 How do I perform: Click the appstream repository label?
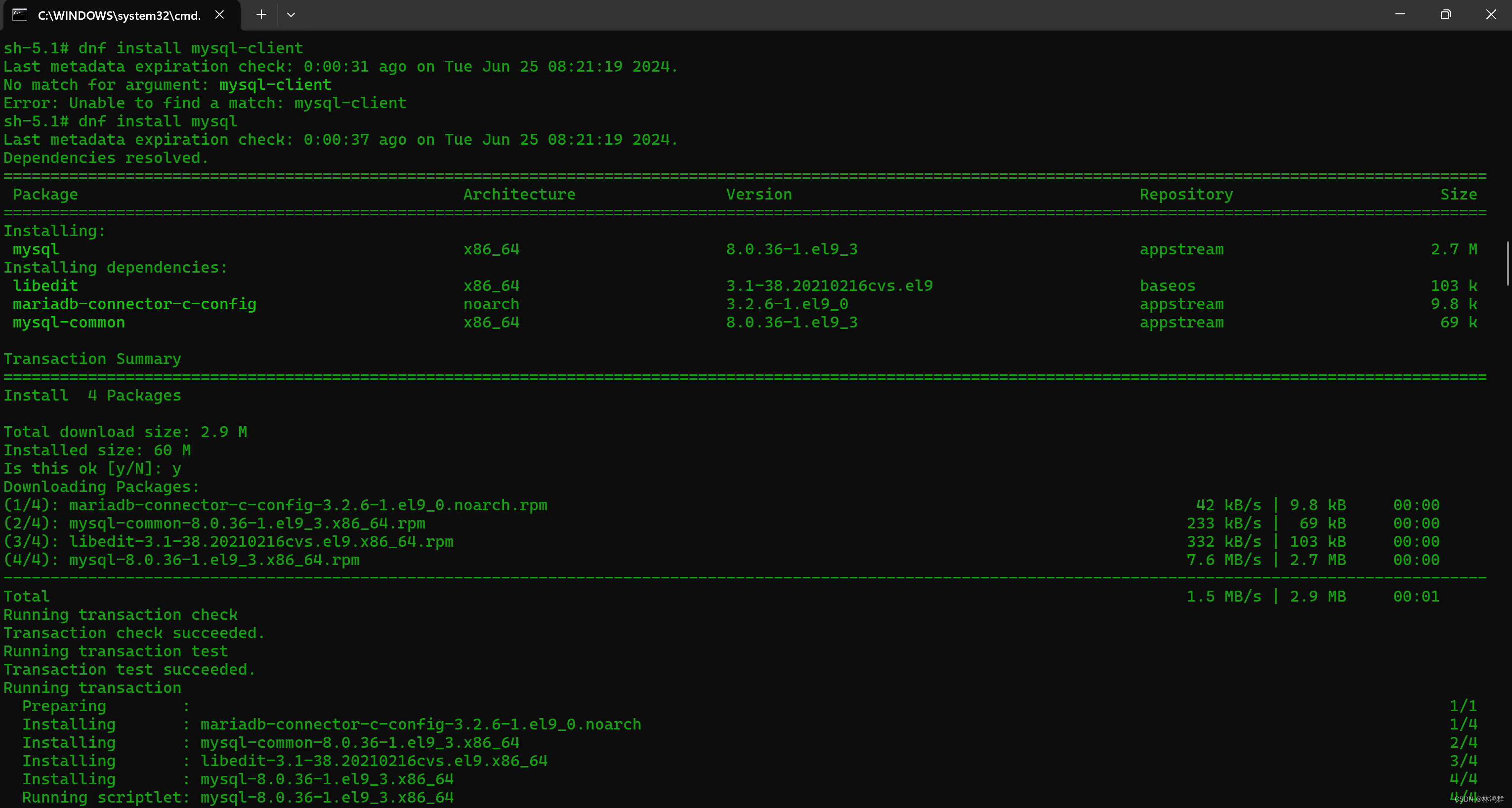tap(1181, 249)
